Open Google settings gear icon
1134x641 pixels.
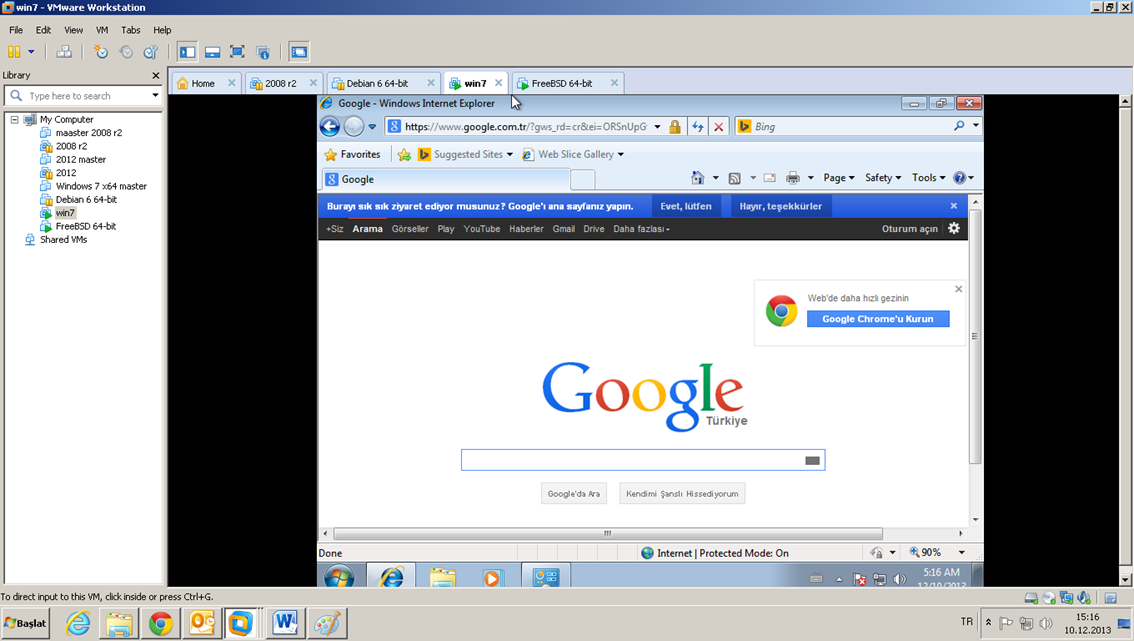click(954, 228)
